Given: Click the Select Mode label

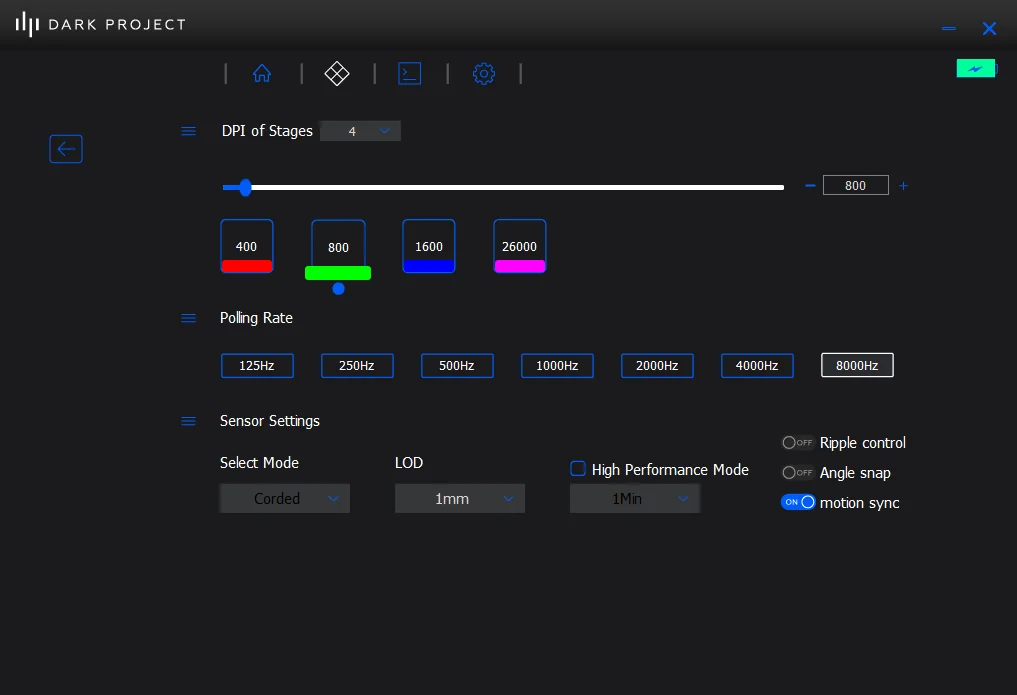Looking at the screenshot, I should [259, 462].
